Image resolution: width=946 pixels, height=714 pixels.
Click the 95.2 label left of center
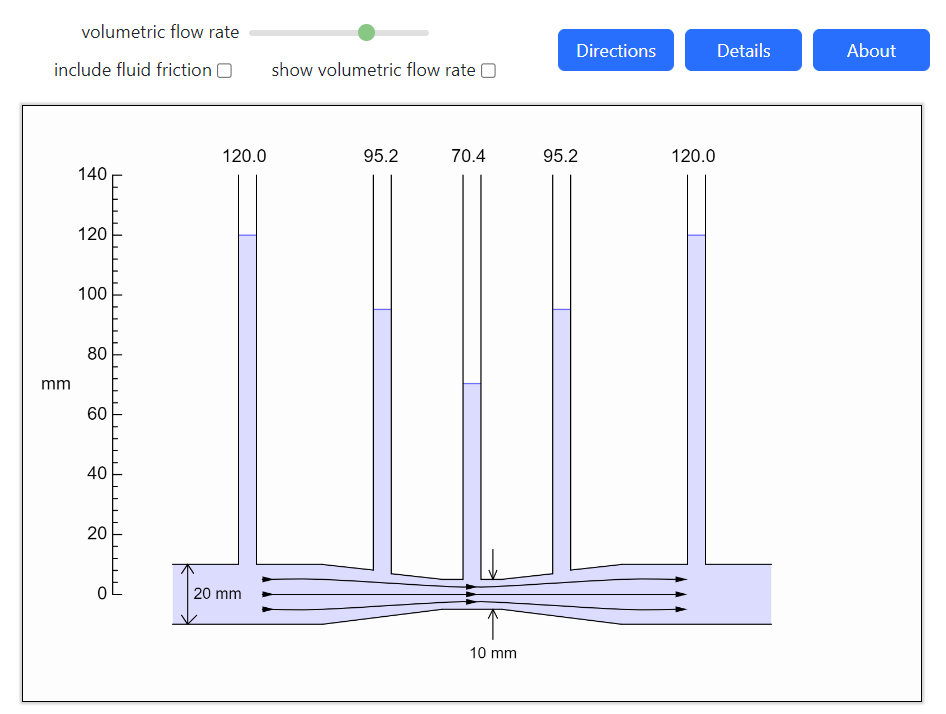[380, 156]
